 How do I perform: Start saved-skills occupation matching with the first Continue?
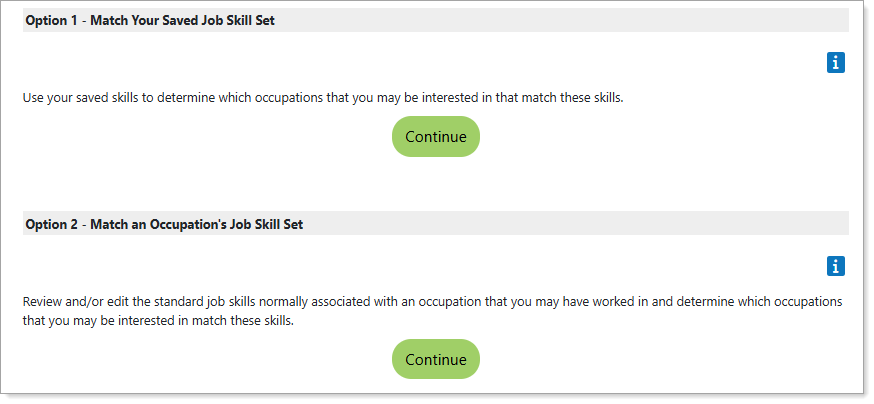click(435, 137)
